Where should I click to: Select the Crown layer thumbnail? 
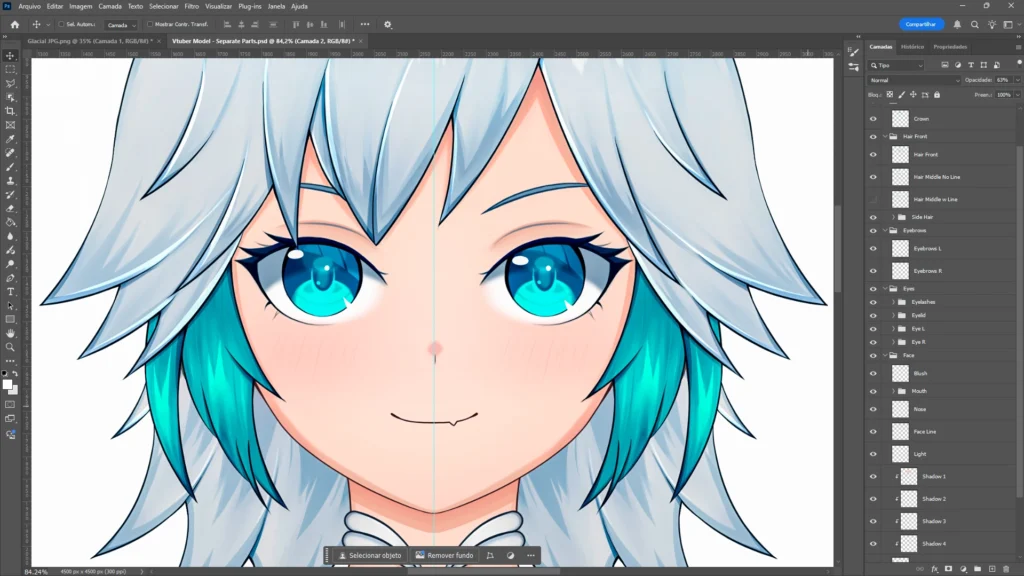click(899, 119)
